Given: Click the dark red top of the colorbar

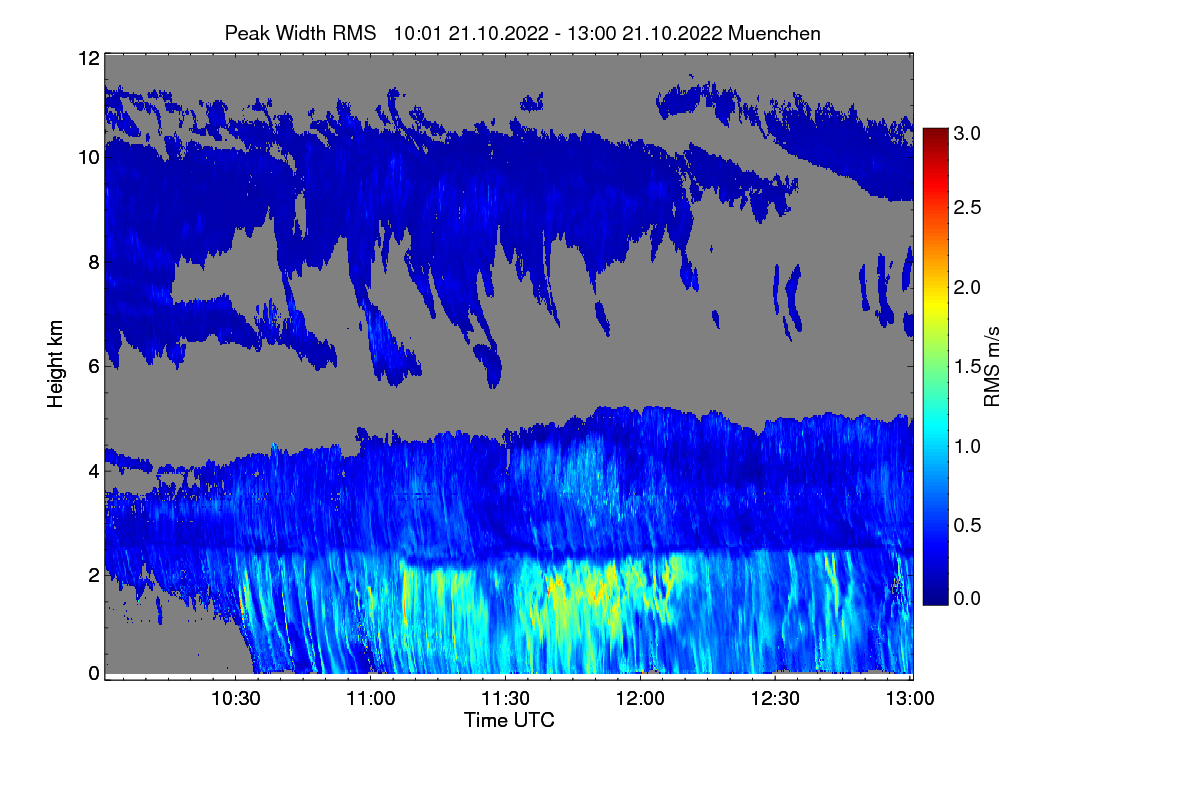Looking at the screenshot, I should point(934,135).
